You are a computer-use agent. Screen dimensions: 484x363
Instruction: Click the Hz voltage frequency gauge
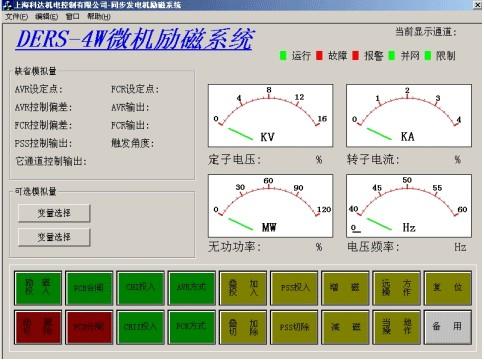409,206
